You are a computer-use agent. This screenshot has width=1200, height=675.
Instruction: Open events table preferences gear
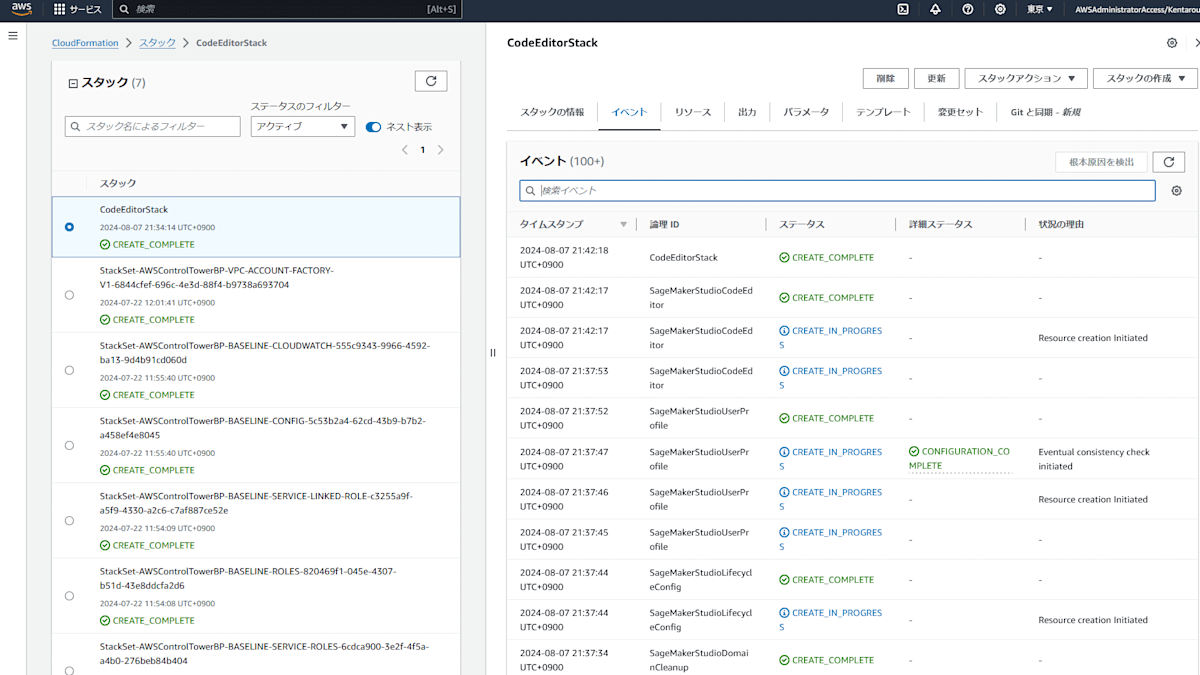coord(1176,191)
